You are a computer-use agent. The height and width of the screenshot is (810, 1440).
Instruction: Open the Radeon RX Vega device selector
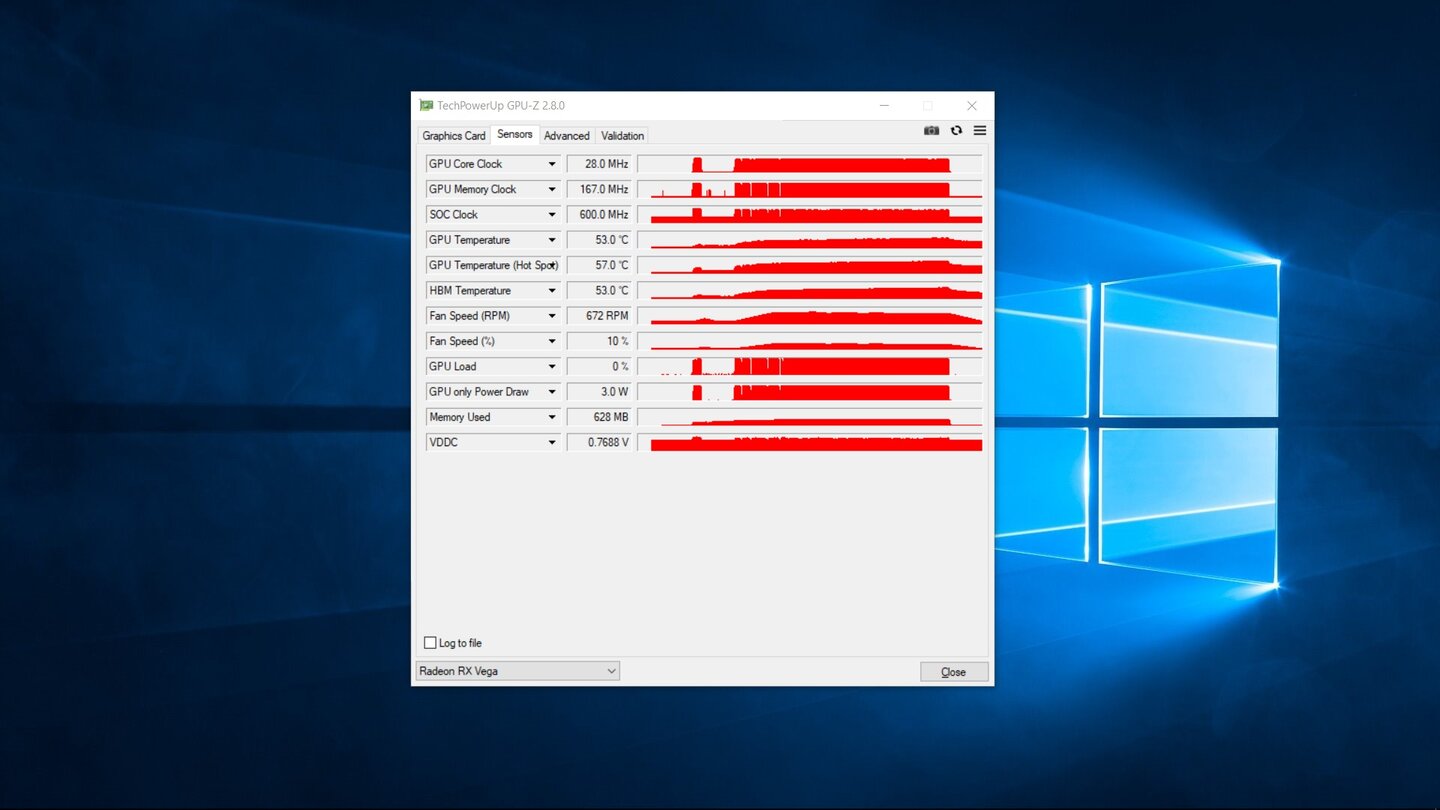point(517,671)
